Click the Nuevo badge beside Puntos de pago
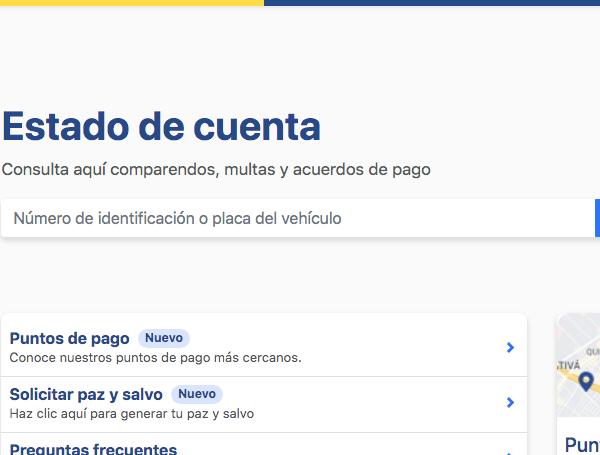 click(x=163, y=338)
